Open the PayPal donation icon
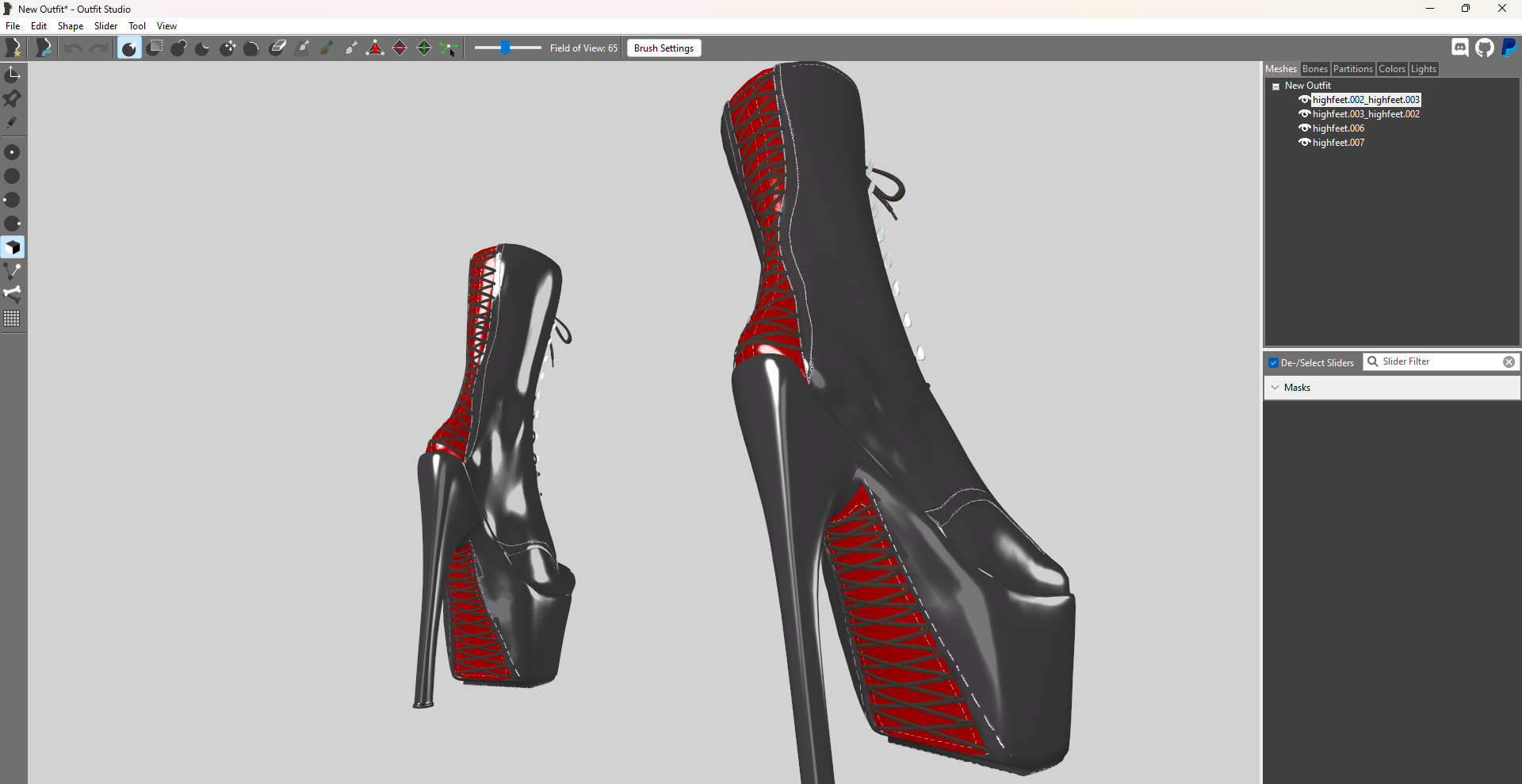1522x784 pixels. pos(1509,48)
